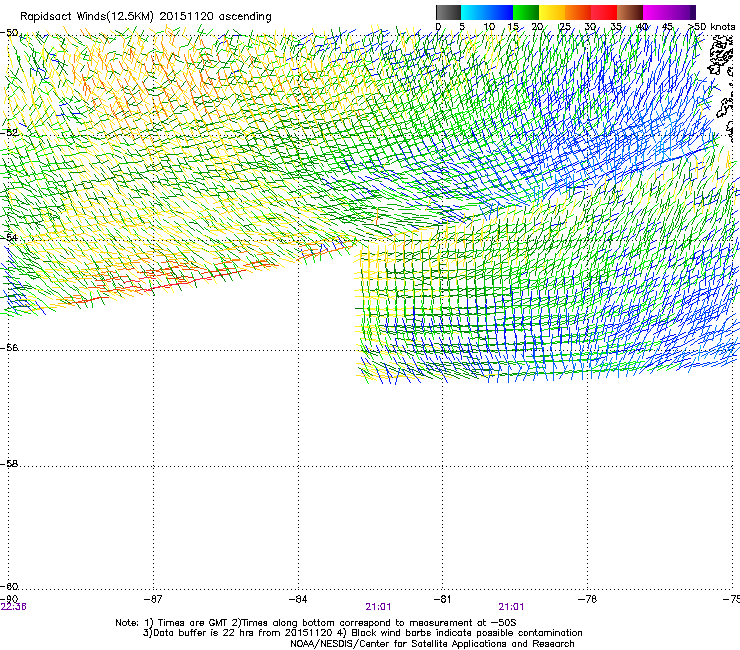Click the red wind barbs near -54 latitude

coord(160,282)
